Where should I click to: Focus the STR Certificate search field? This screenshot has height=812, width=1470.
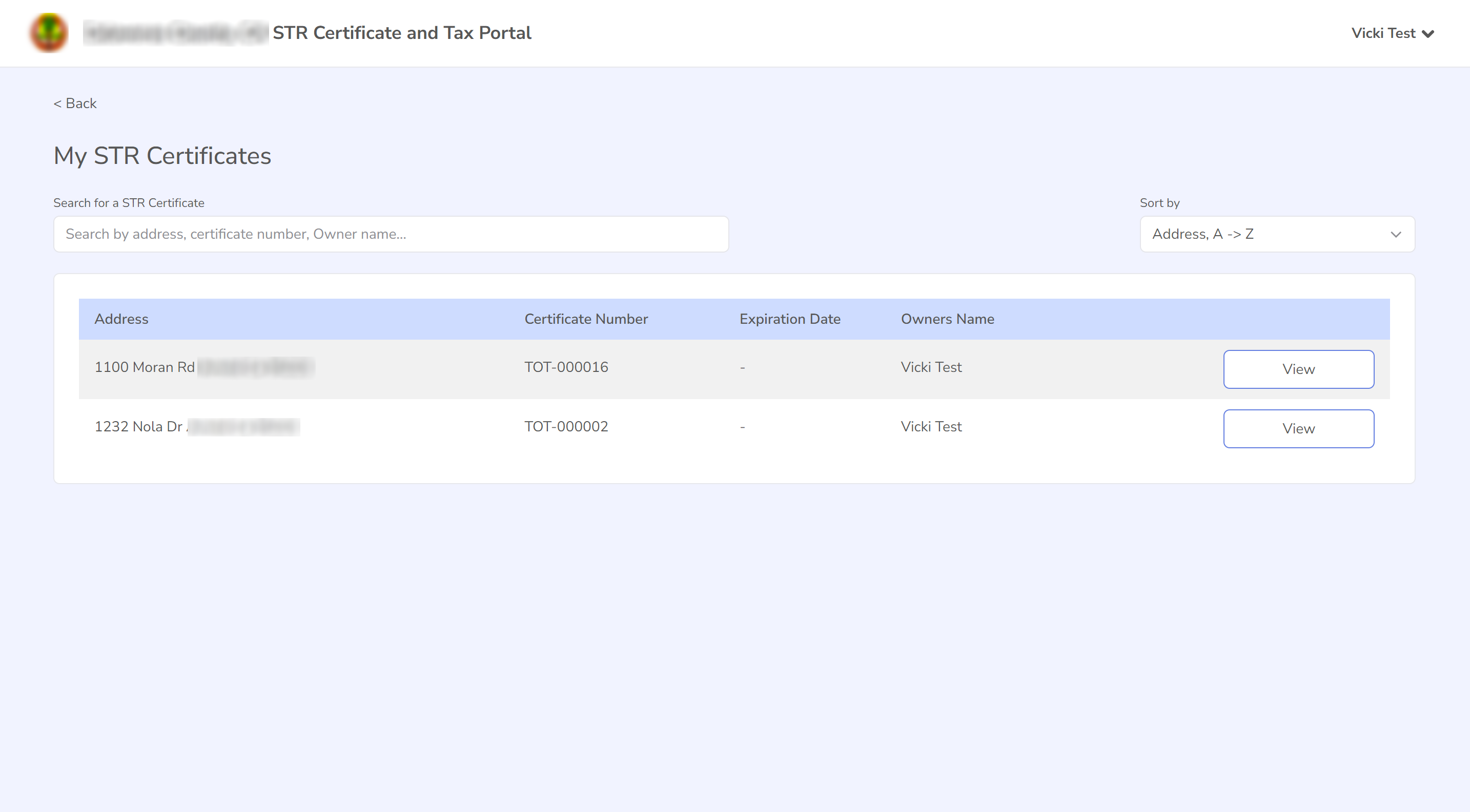pos(391,234)
